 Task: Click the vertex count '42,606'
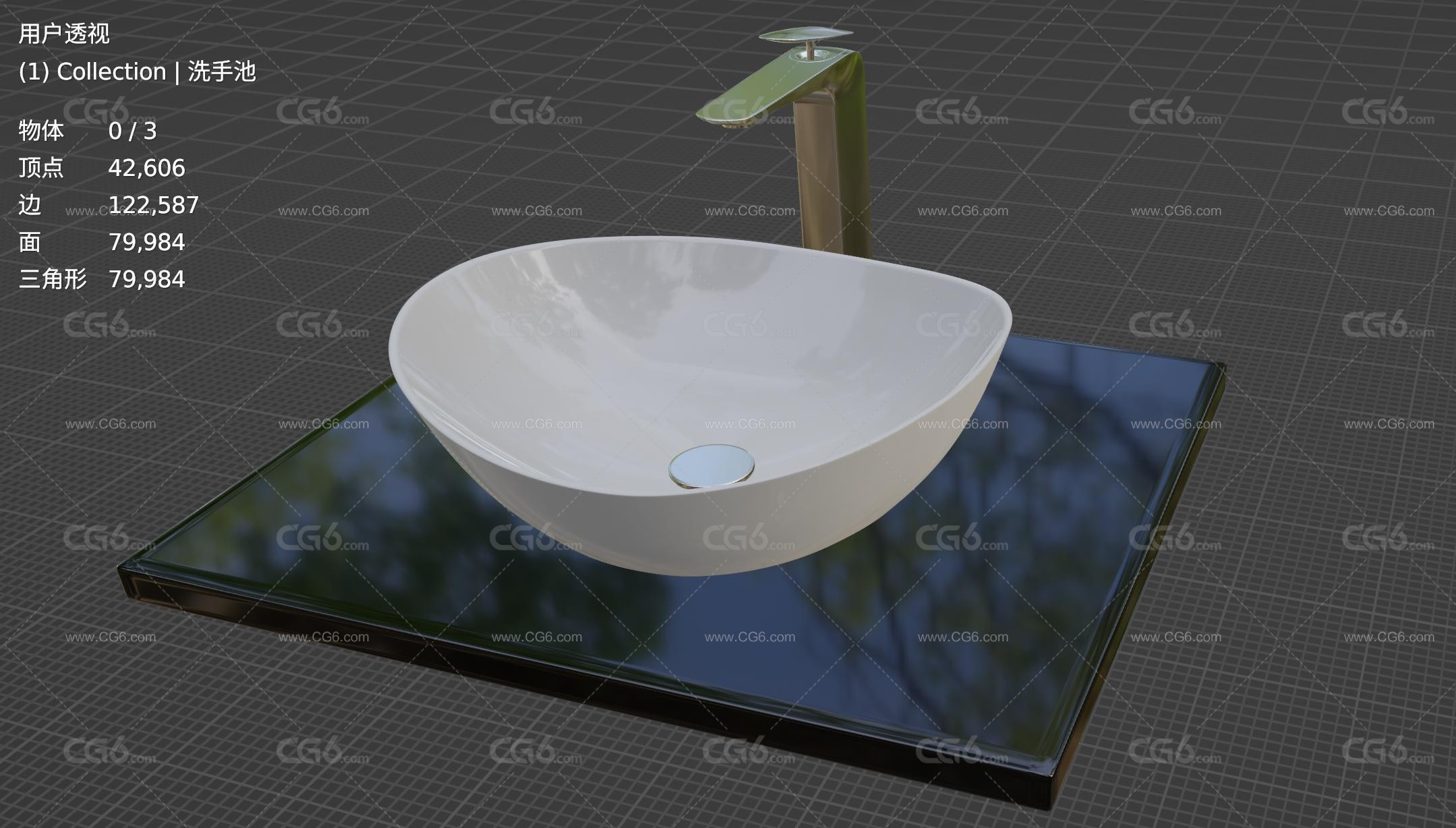point(146,168)
